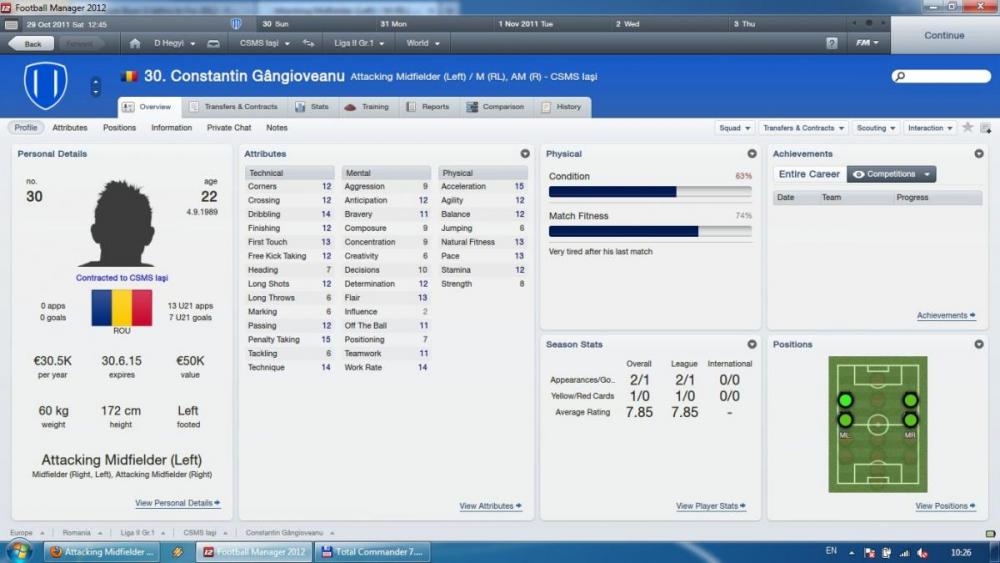Open the Attributes panel options circle icon
The image size is (1000, 563).
click(x=525, y=154)
